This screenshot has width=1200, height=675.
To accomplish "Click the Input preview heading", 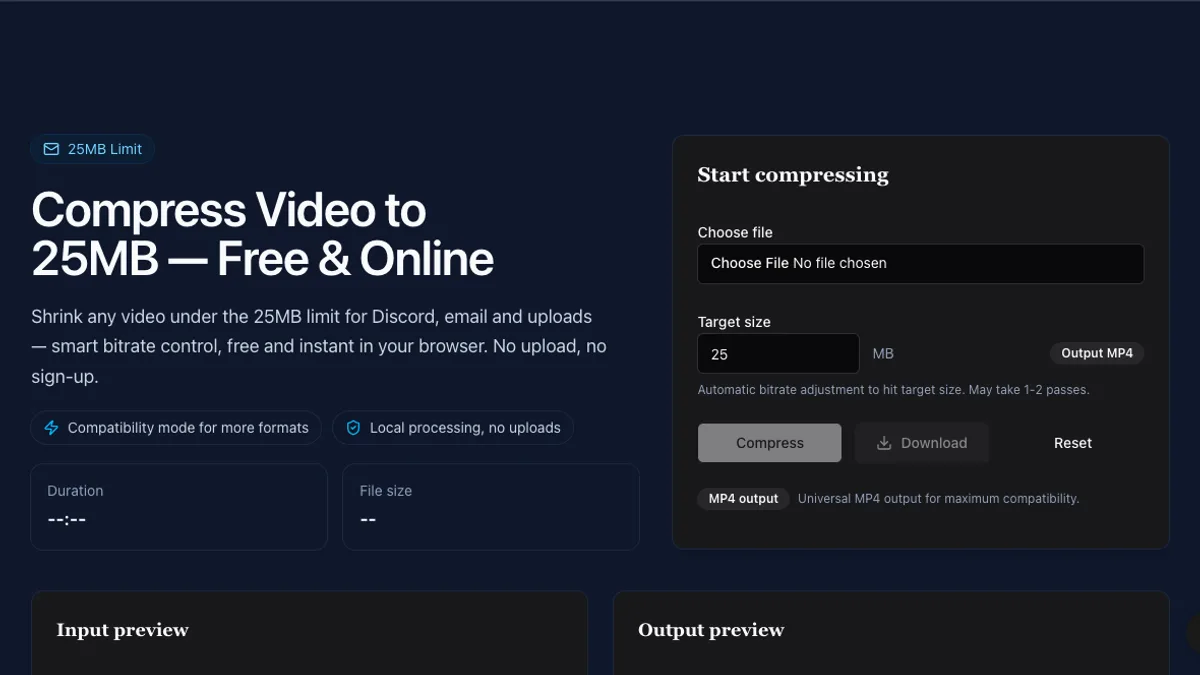I will tap(123, 630).
